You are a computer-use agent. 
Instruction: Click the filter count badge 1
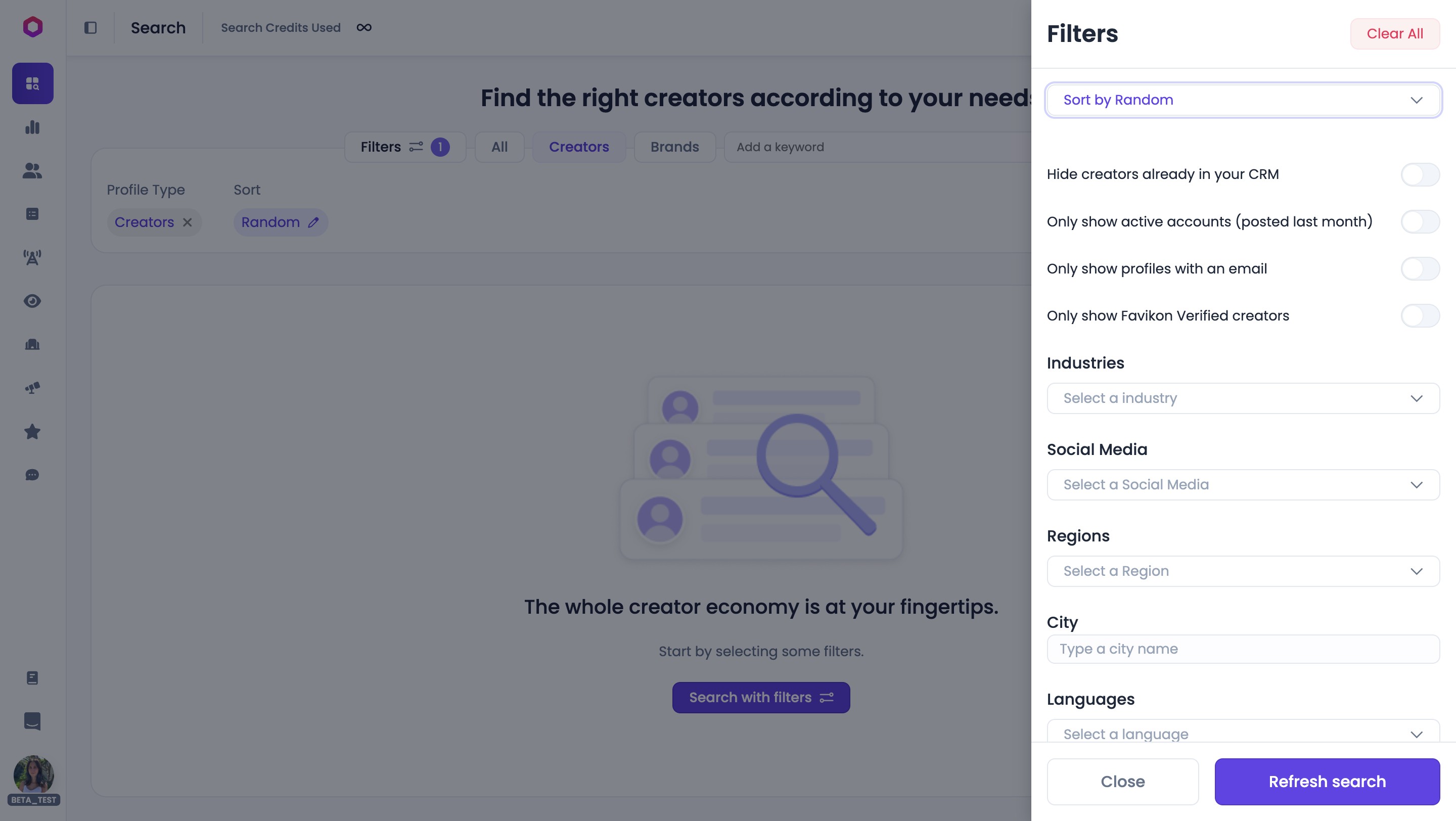(x=440, y=147)
